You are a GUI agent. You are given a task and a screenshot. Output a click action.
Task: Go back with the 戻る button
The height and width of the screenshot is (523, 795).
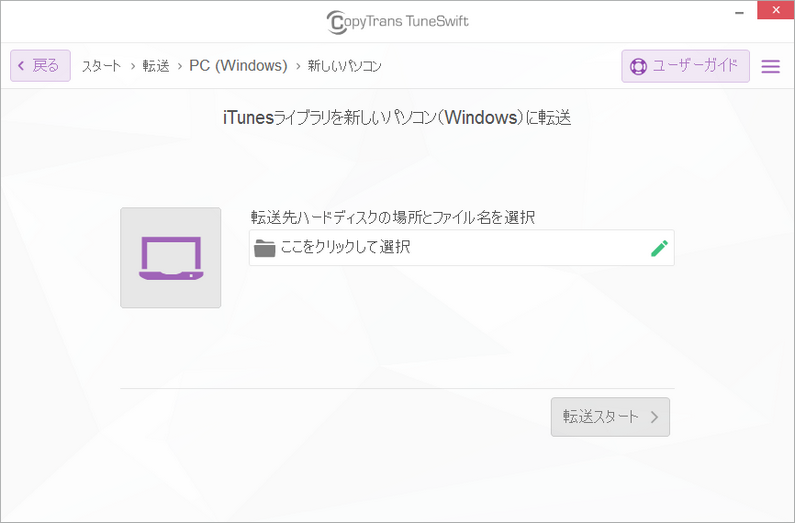(40, 65)
